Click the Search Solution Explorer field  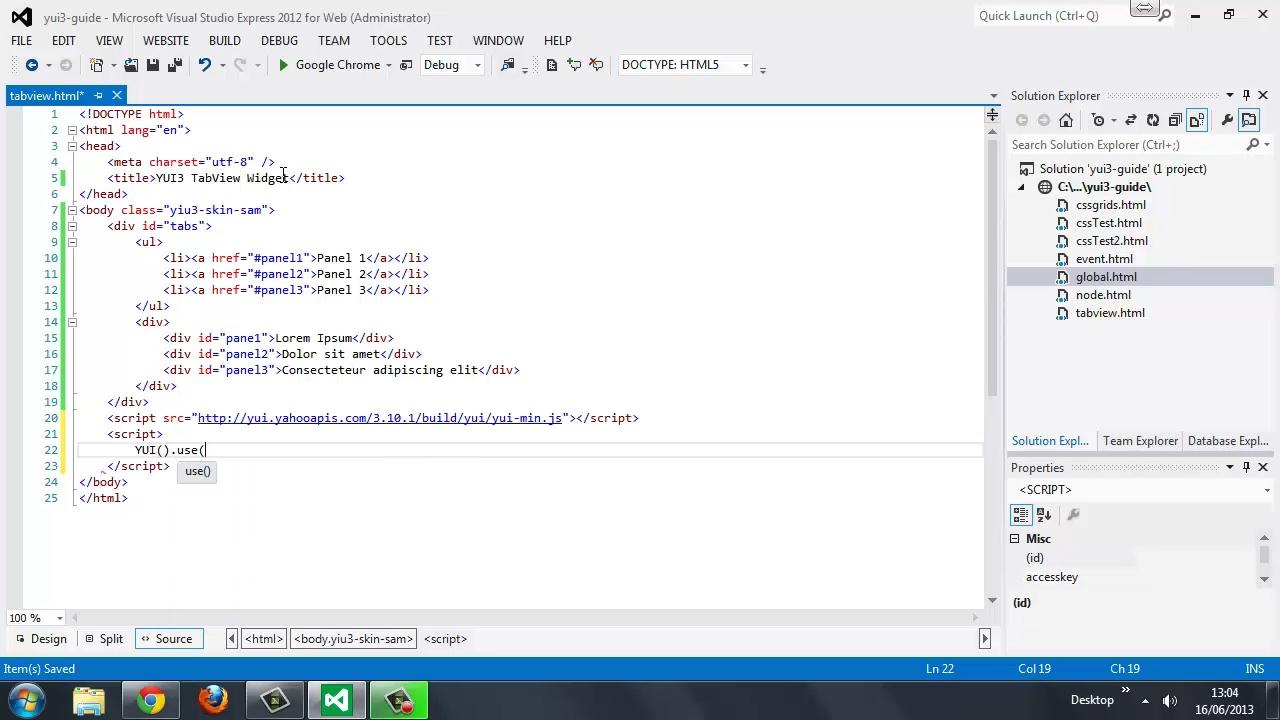click(x=1126, y=145)
